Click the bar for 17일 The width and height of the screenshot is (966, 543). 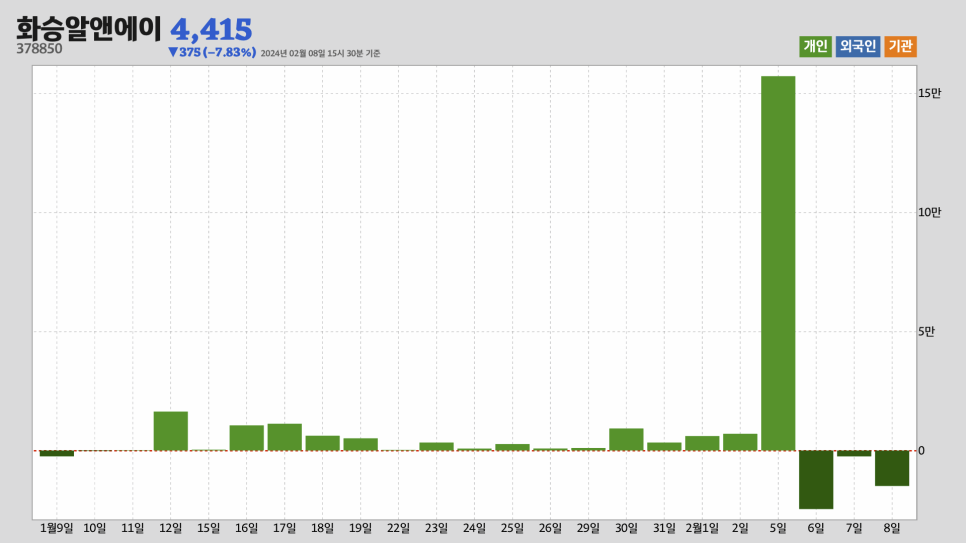tap(285, 437)
